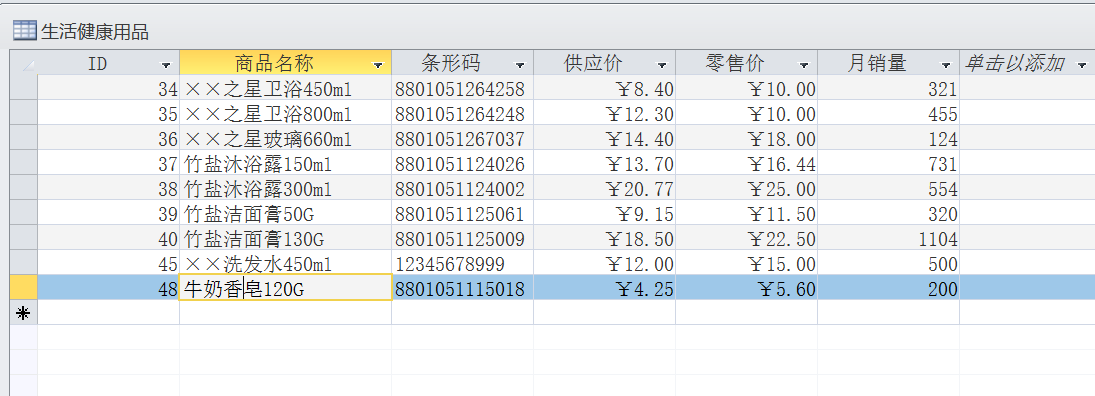Click barcode 8801051125061
This screenshot has width=1095, height=396.
(462, 213)
